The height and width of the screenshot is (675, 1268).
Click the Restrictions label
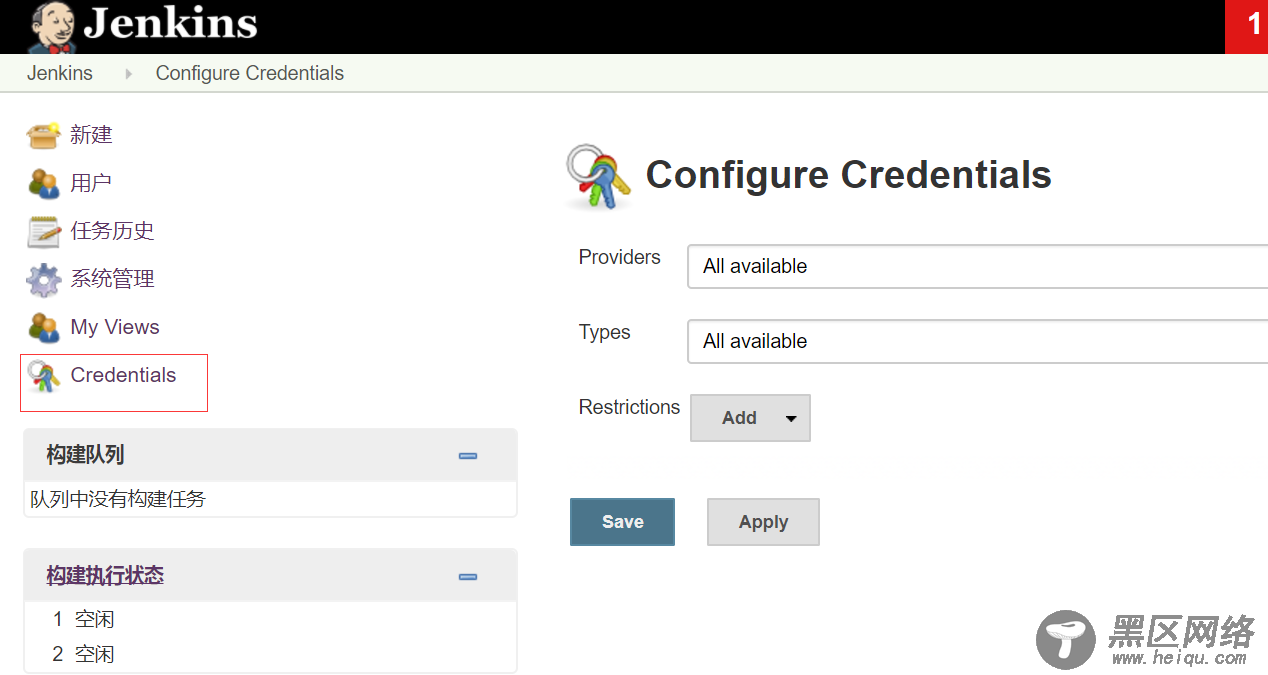coord(629,407)
